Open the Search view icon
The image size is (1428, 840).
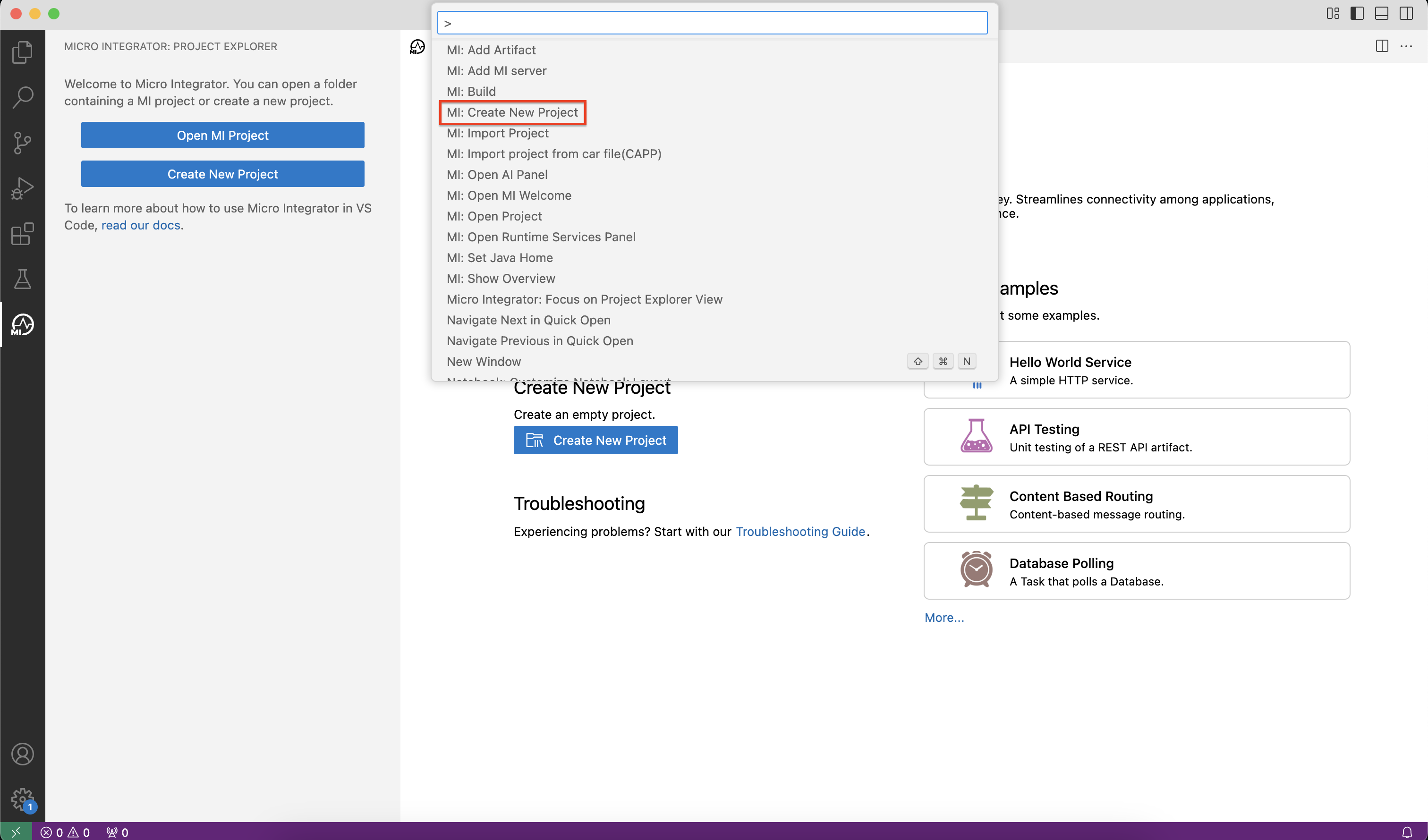pyautogui.click(x=22, y=97)
